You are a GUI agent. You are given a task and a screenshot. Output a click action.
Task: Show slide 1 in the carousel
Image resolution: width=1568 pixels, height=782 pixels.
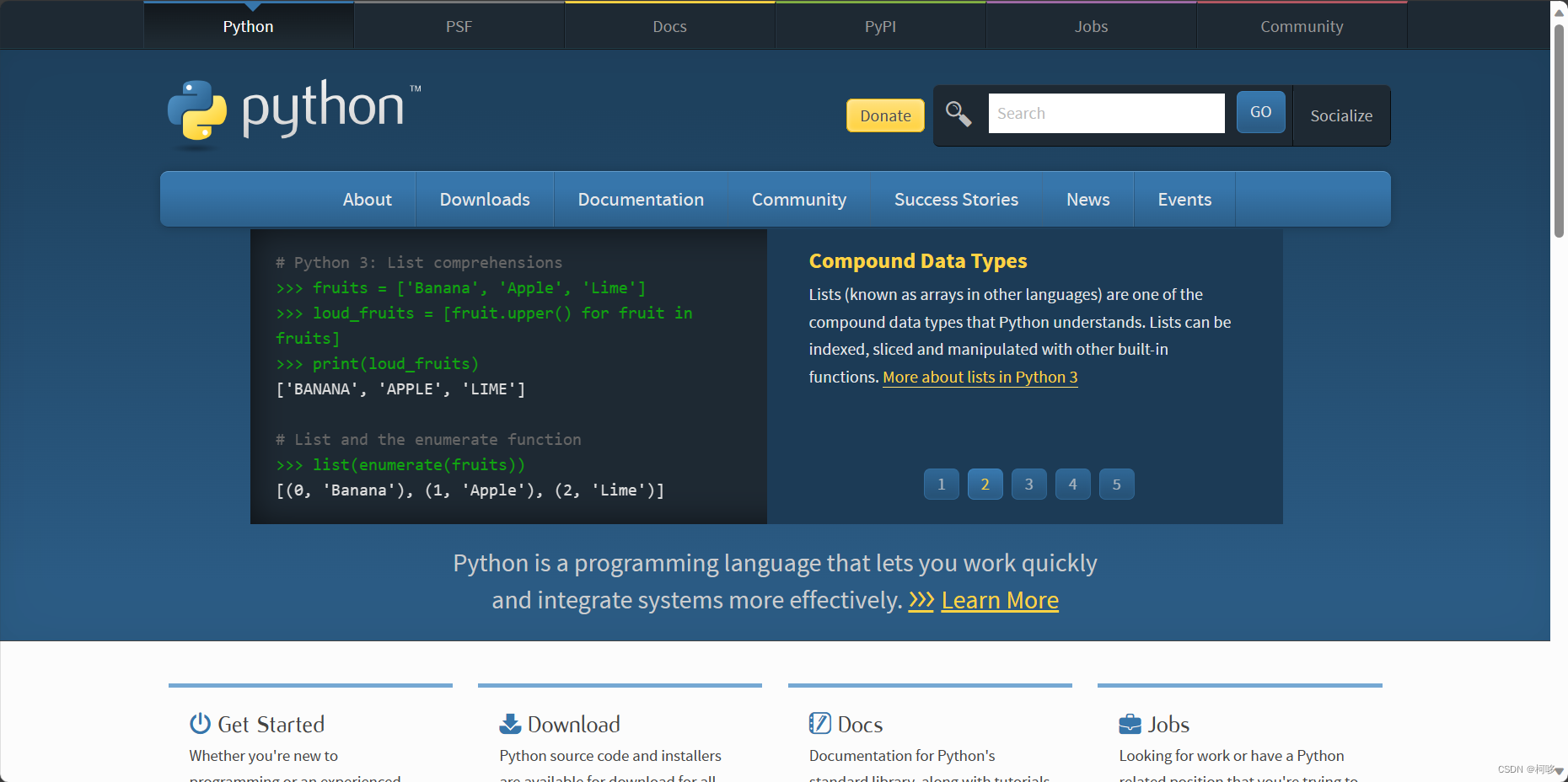(942, 485)
